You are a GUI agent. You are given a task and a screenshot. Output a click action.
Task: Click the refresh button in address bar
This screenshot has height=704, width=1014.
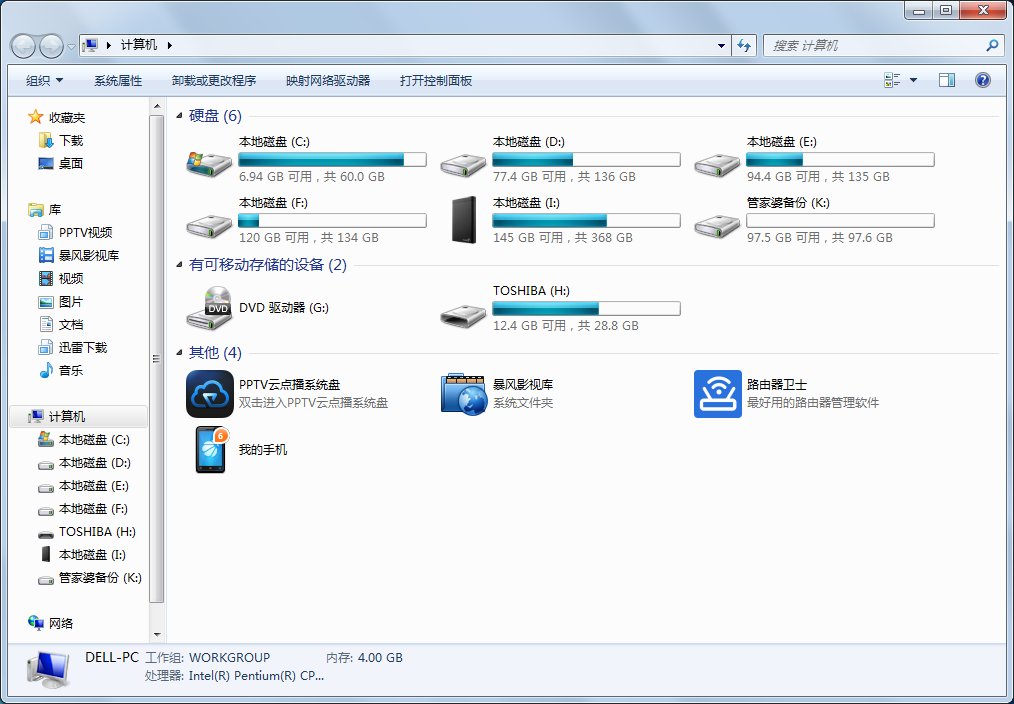pos(745,46)
